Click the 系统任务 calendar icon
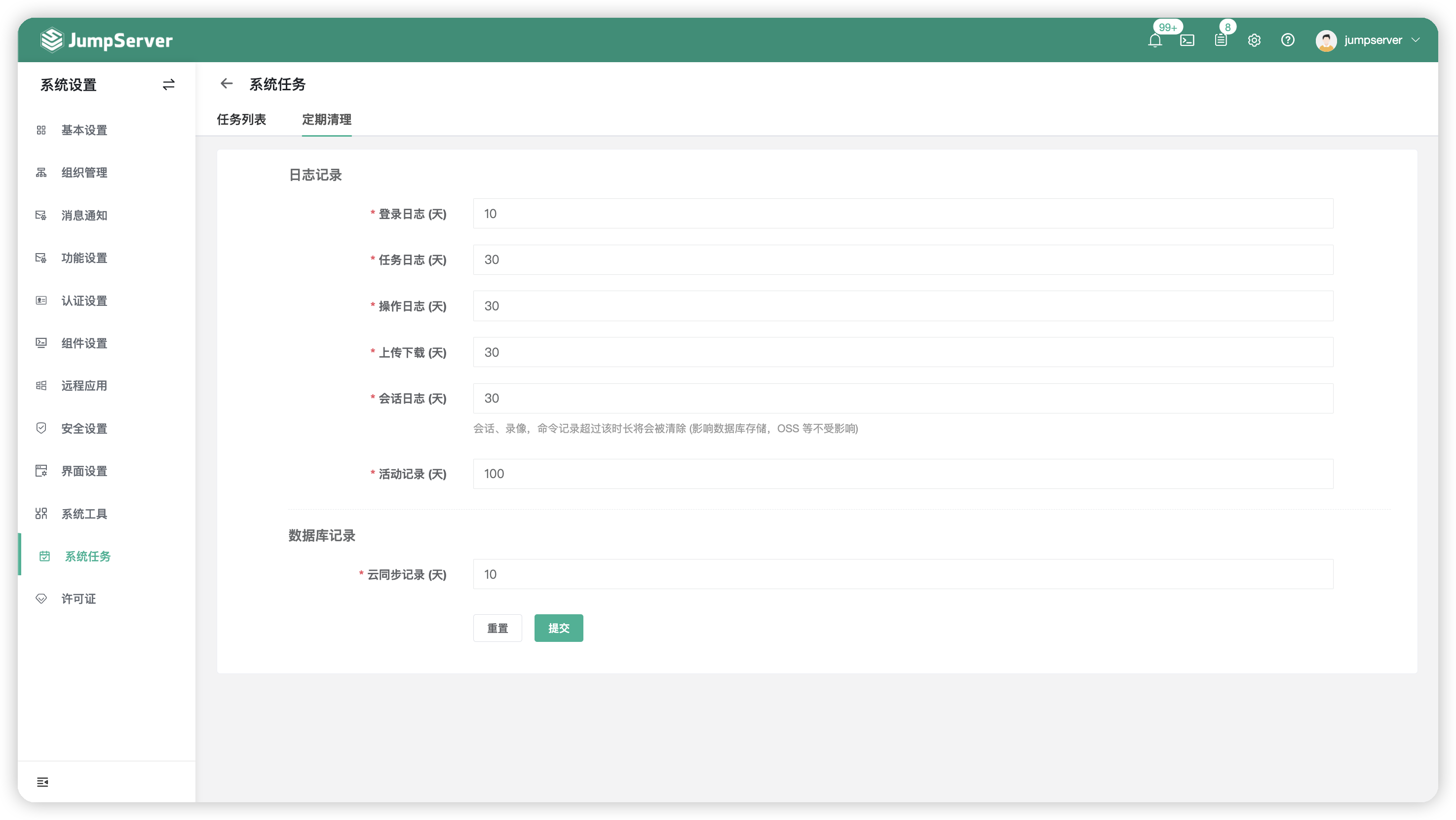The width and height of the screenshot is (1456, 820). 44,556
